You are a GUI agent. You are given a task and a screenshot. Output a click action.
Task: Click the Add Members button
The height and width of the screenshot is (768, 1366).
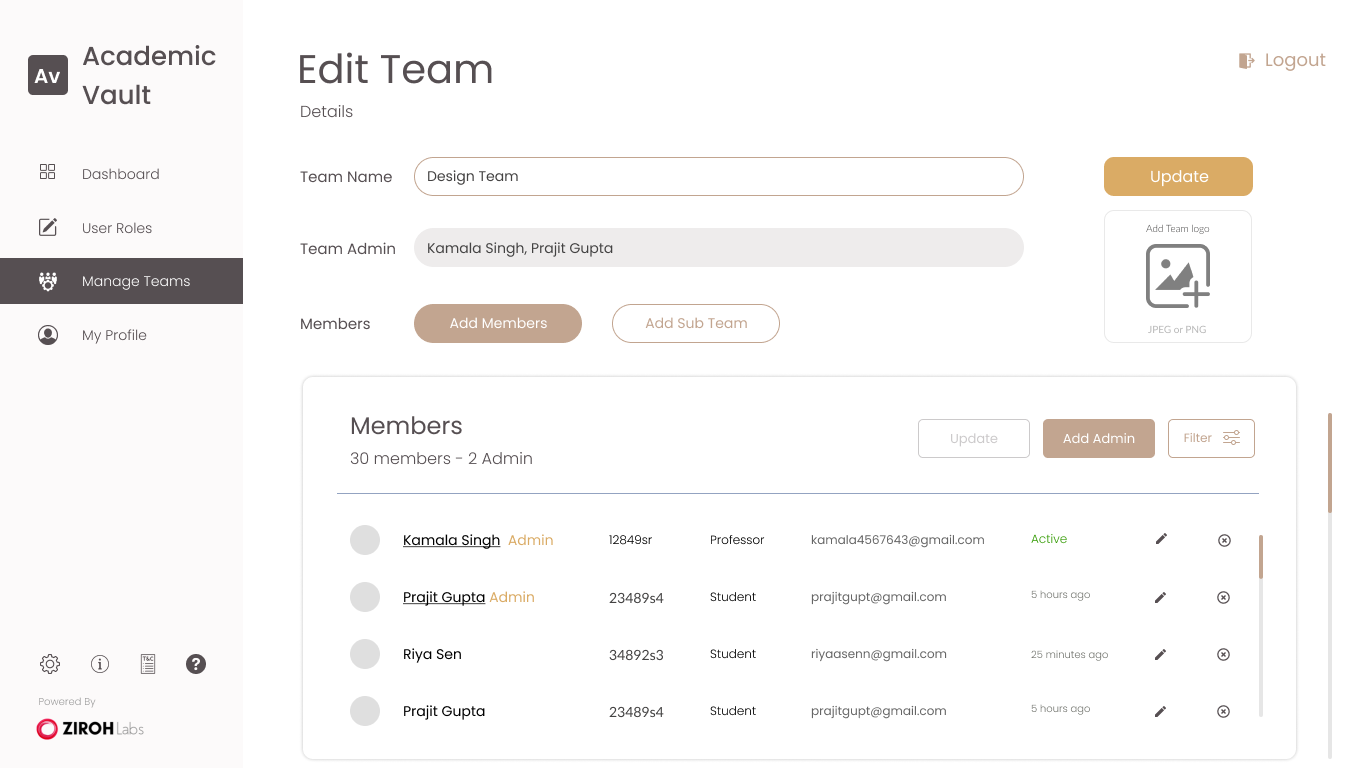(498, 324)
